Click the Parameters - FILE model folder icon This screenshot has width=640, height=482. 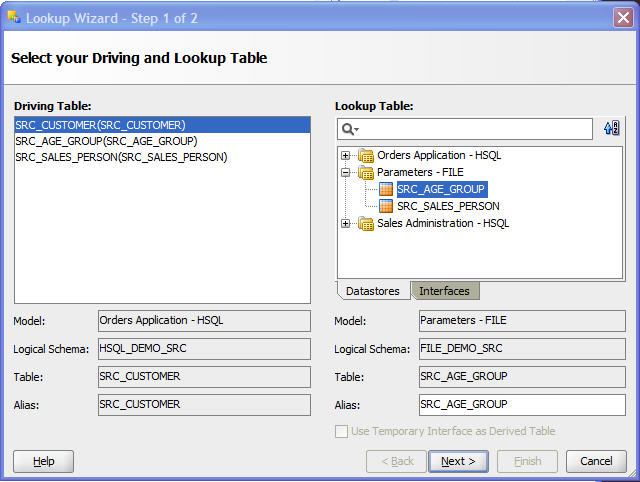366,172
